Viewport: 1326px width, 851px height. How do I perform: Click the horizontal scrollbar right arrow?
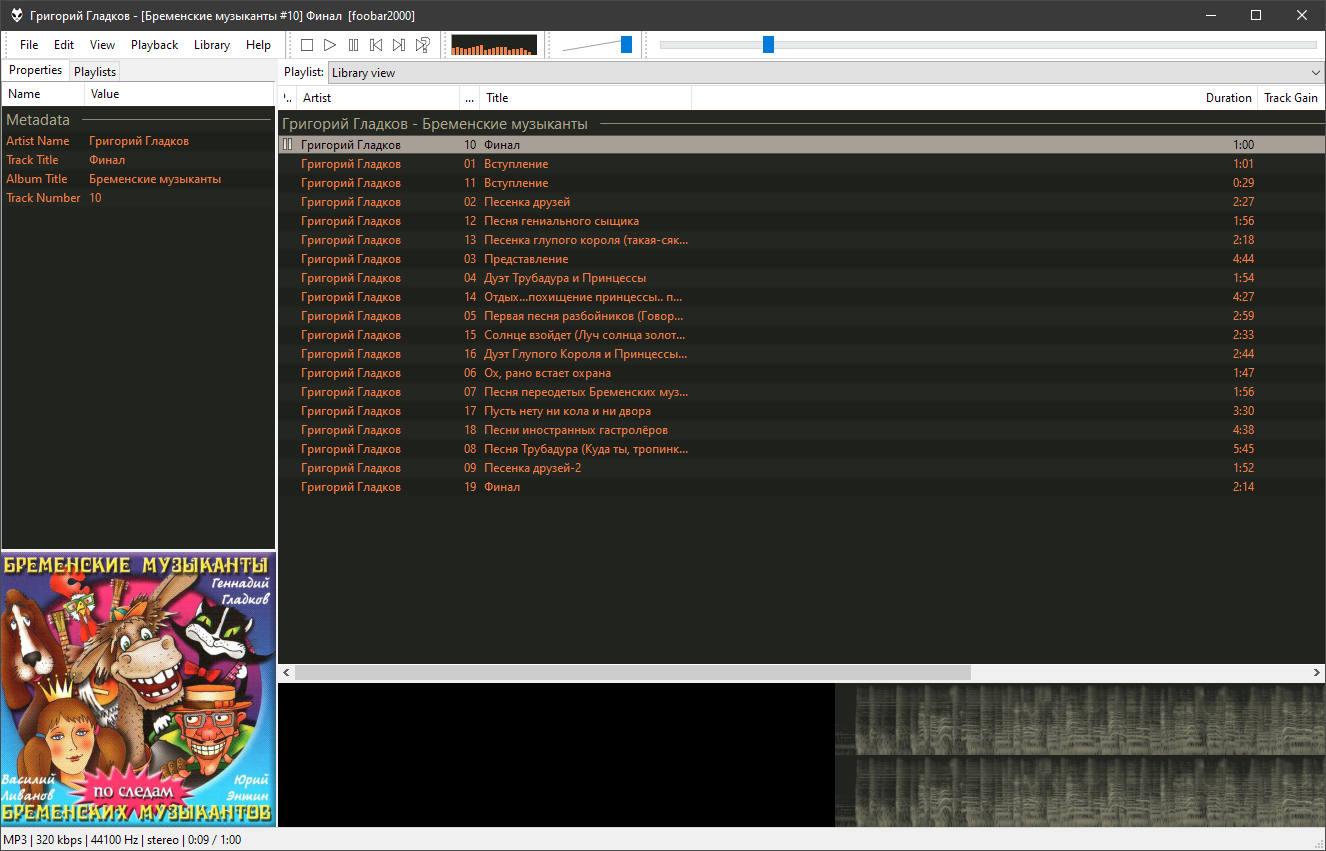click(1316, 673)
